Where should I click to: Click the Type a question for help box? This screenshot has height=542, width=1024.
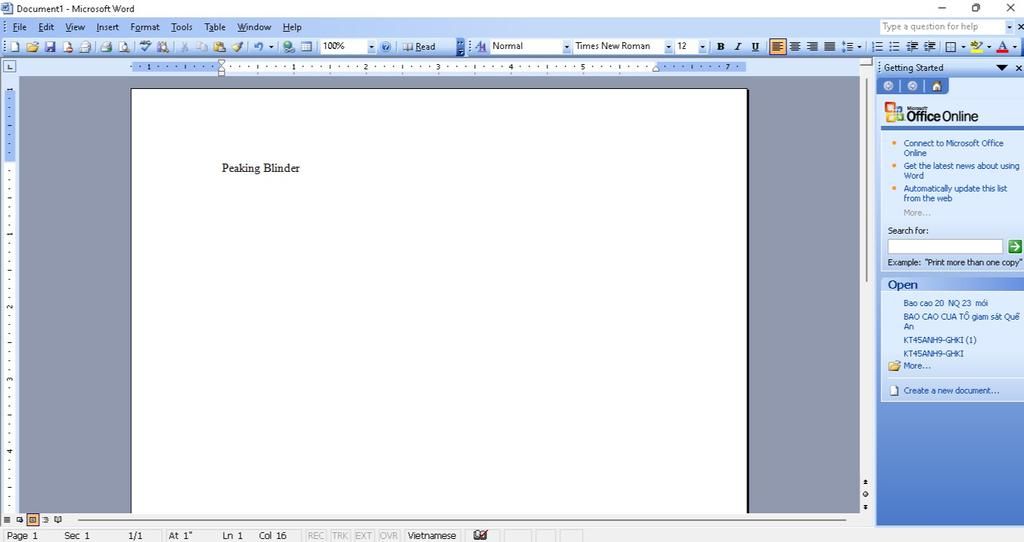941,27
